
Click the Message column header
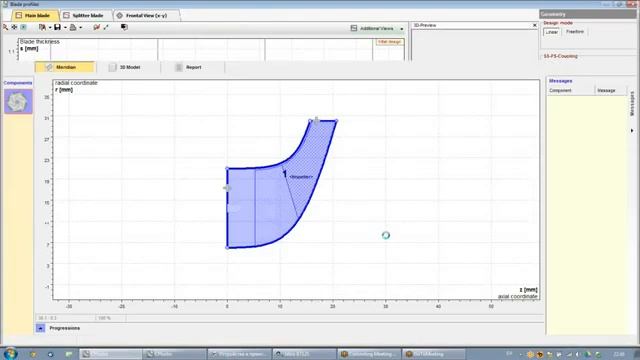(x=610, y=91)
